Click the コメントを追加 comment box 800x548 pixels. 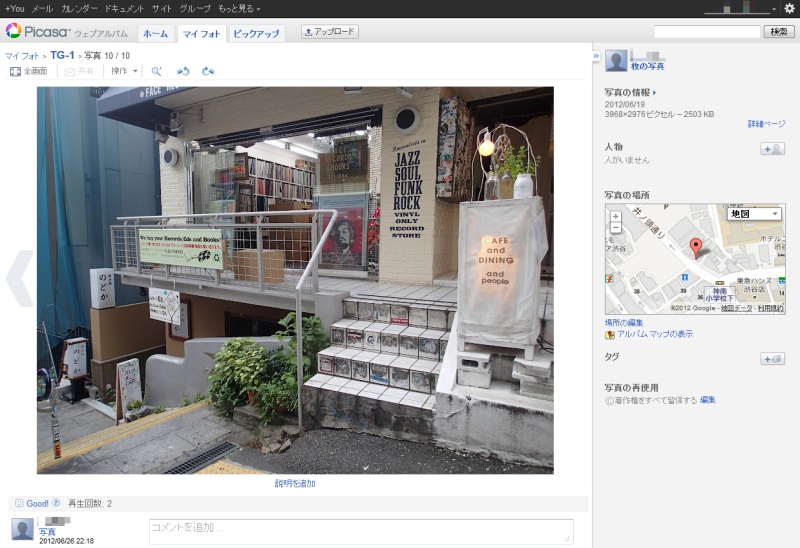tap(361, 532)
